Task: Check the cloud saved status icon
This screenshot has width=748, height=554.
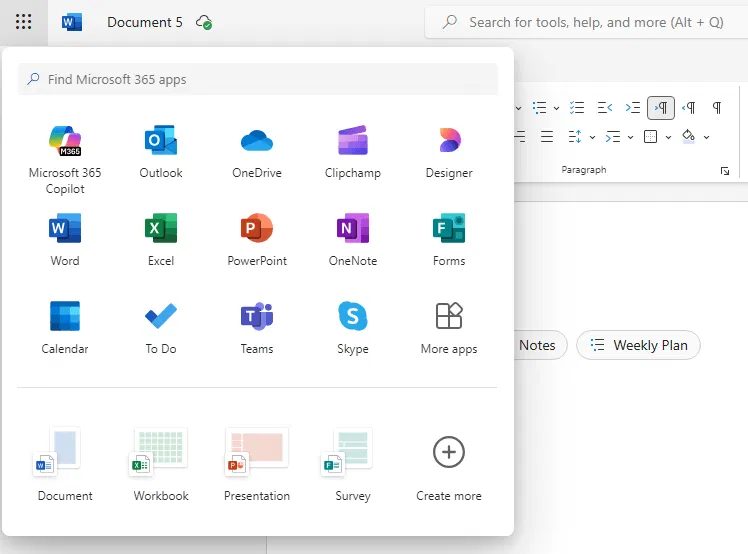Action: click(204, 22)
